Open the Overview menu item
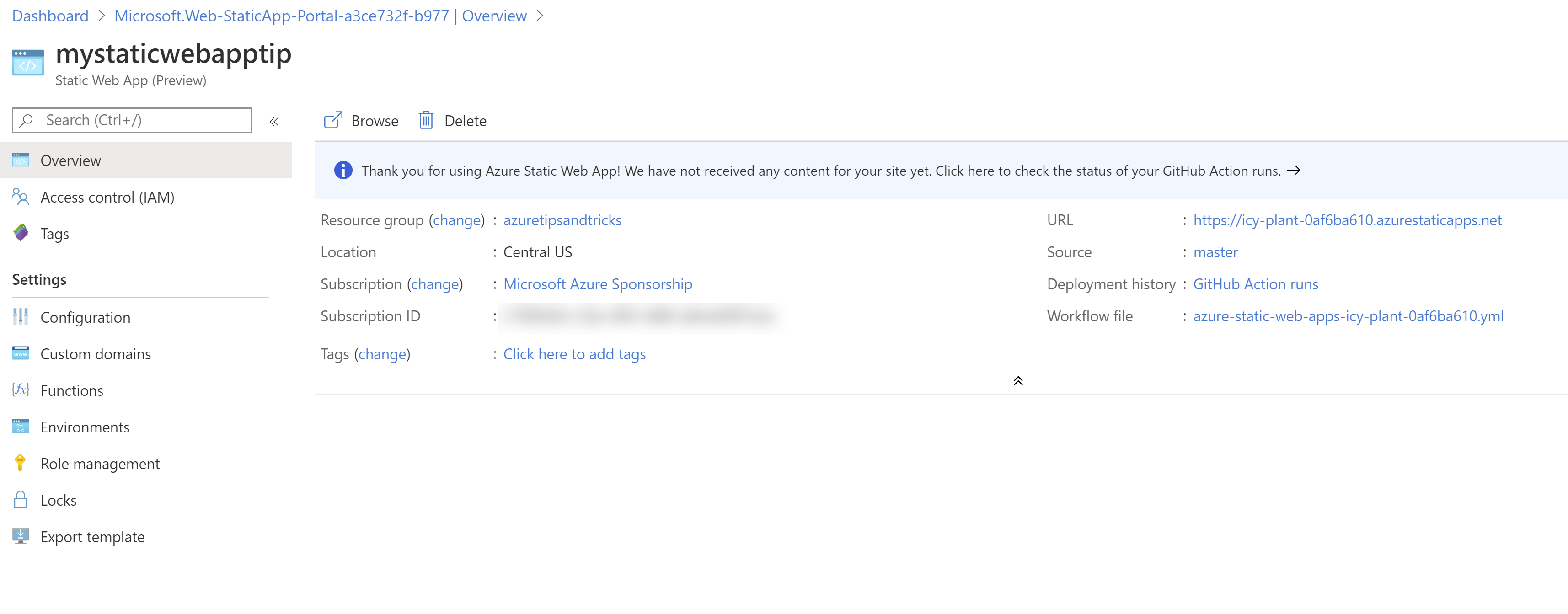1568x614 pixels. (146, 160)
